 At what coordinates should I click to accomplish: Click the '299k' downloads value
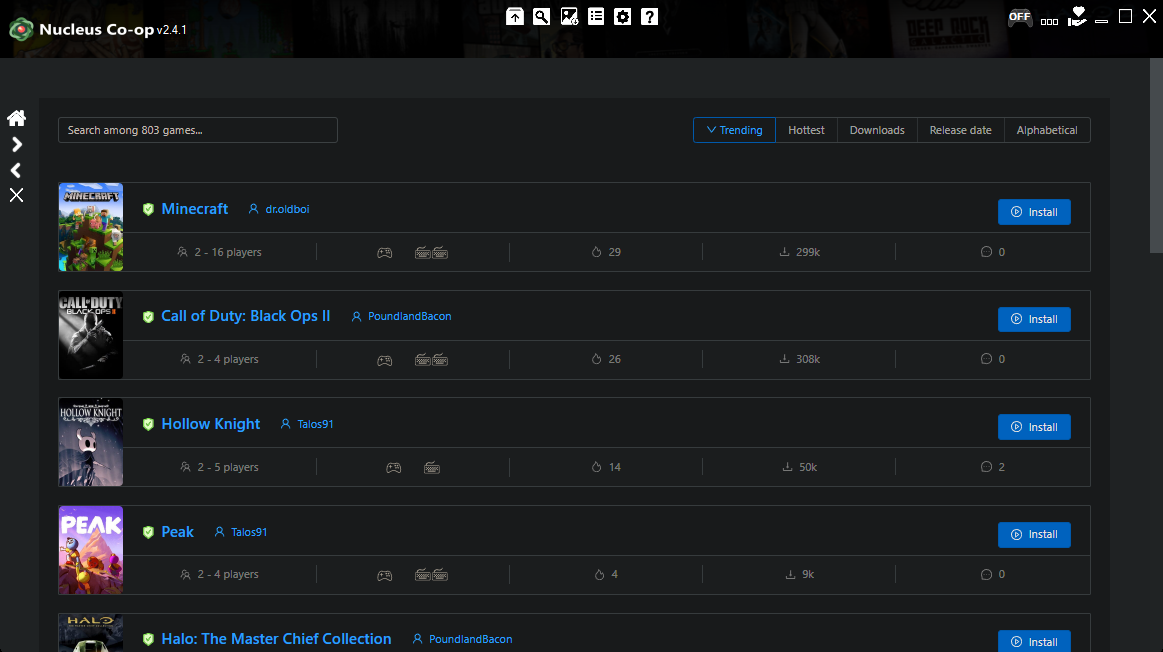(x=808, y=252)
